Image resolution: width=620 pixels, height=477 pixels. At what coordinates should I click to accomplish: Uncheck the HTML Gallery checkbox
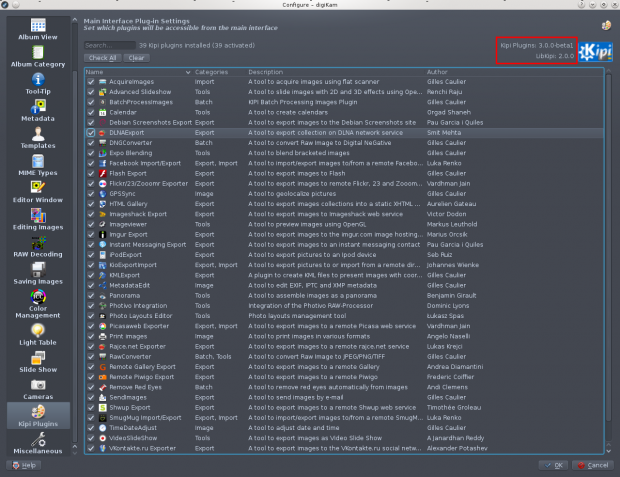point(91,204)
